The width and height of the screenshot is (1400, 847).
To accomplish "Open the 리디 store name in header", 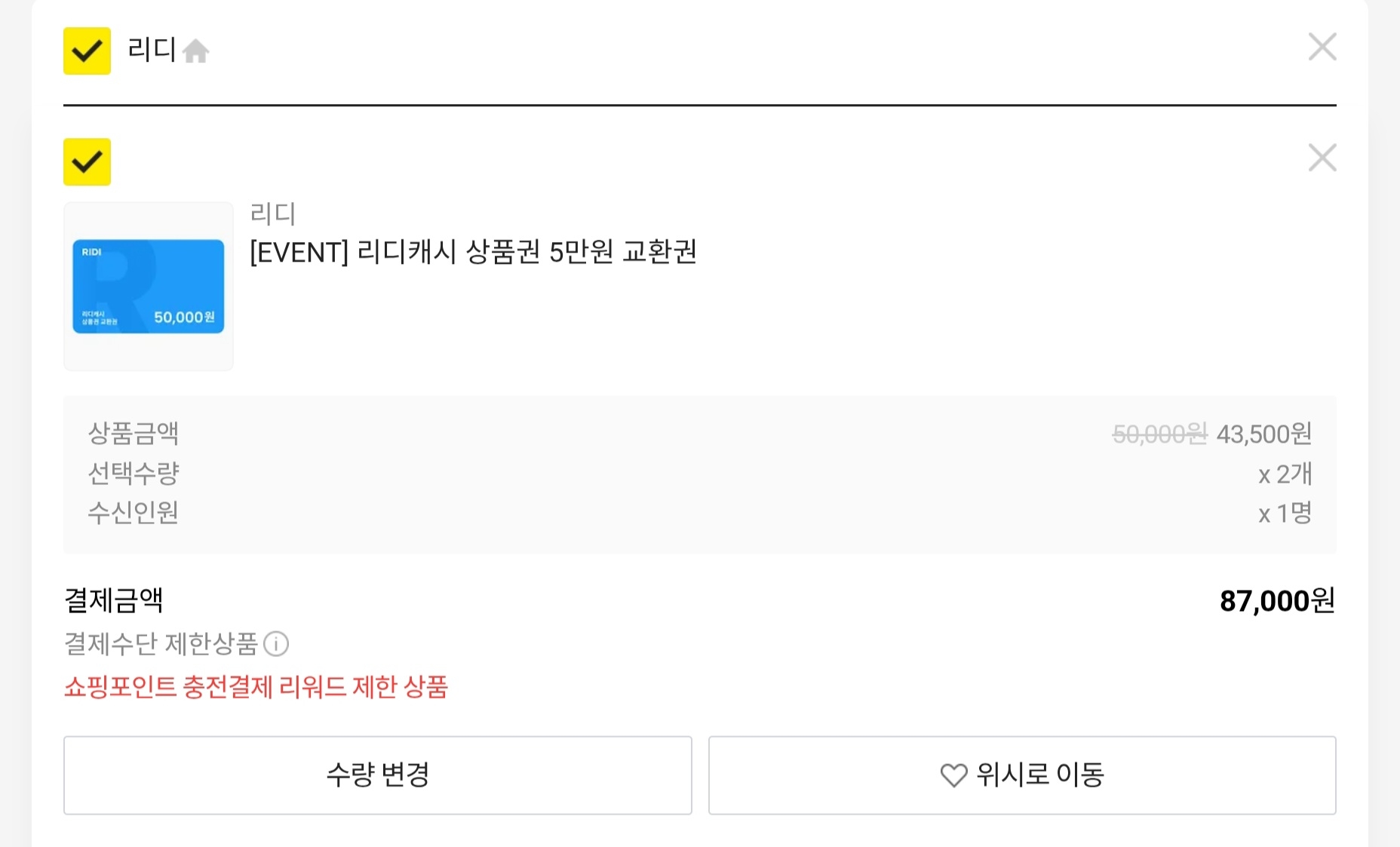I will tap(151, 50).
